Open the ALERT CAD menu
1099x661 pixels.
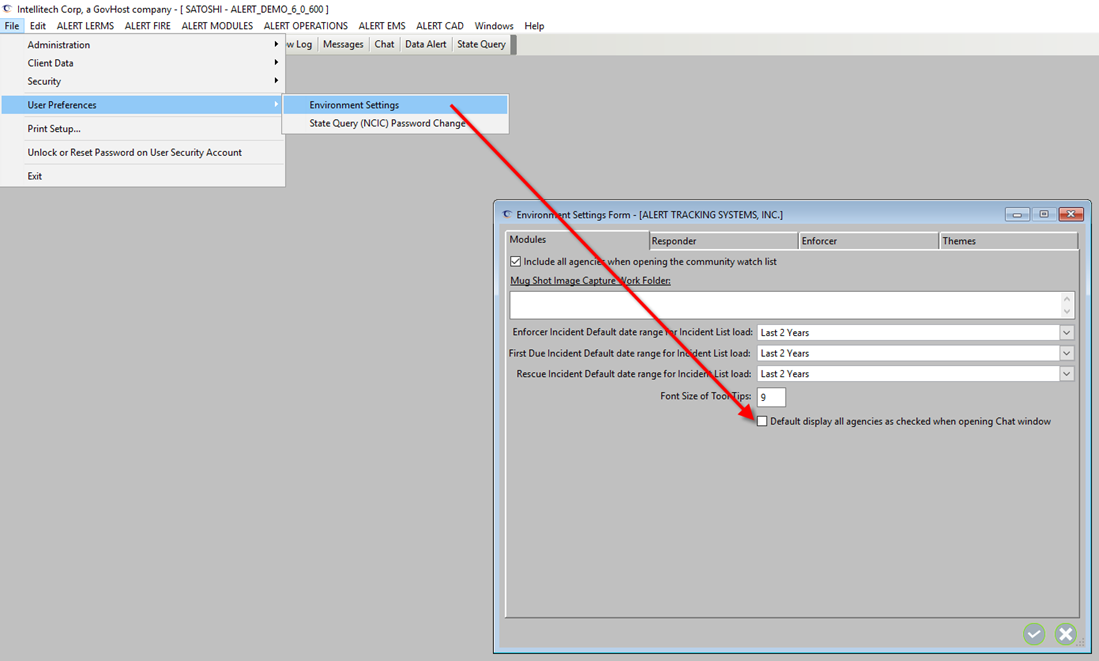click(440, 26)
